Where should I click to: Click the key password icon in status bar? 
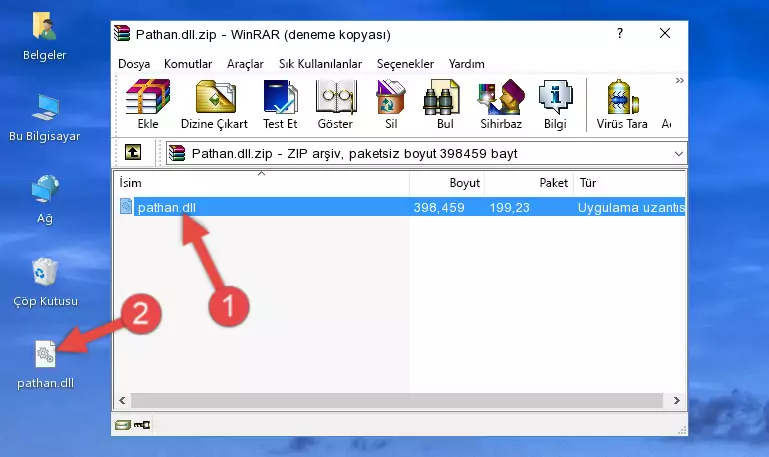point(142,425)
